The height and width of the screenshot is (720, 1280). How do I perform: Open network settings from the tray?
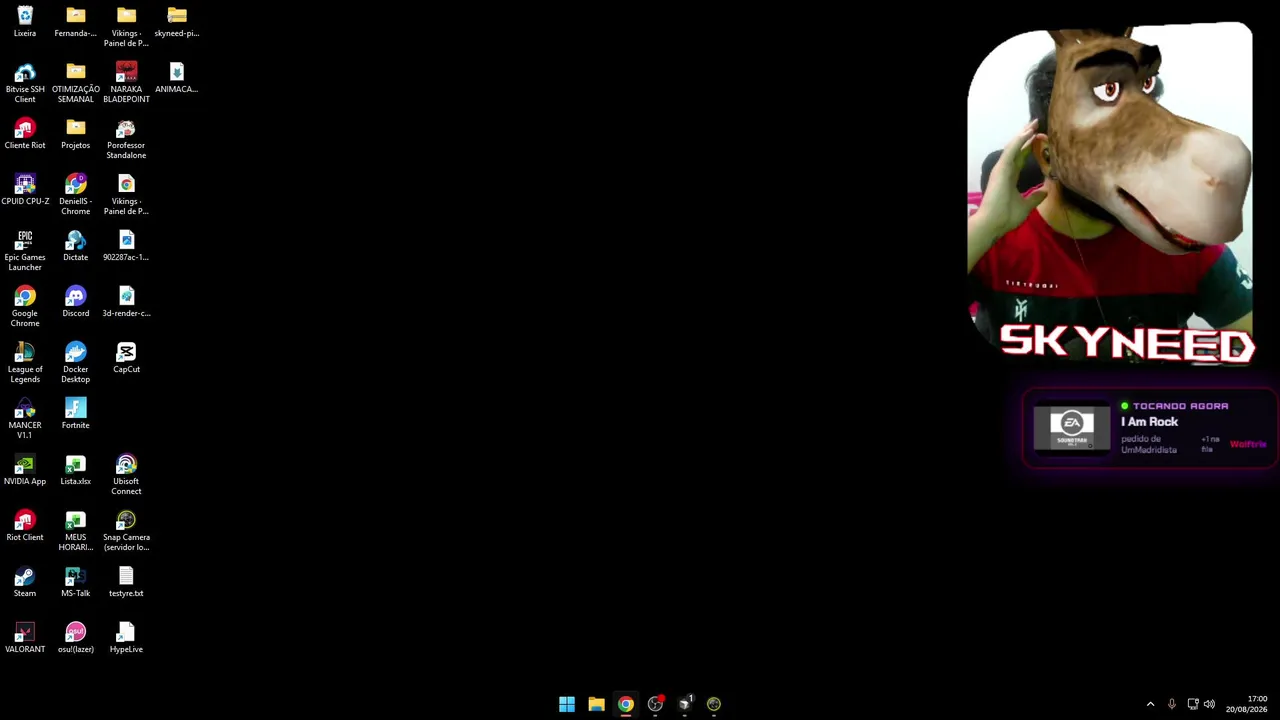pos(1193,704)
